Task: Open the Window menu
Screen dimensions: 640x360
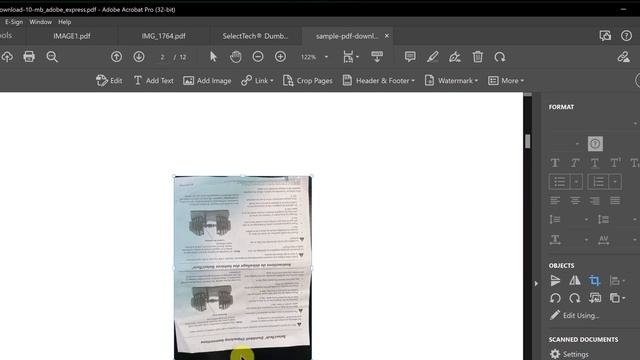Action: coord(40,22)
